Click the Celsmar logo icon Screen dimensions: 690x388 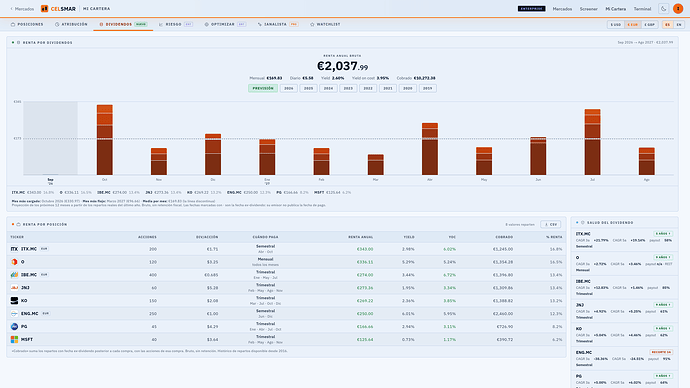[x=44, y=9]
